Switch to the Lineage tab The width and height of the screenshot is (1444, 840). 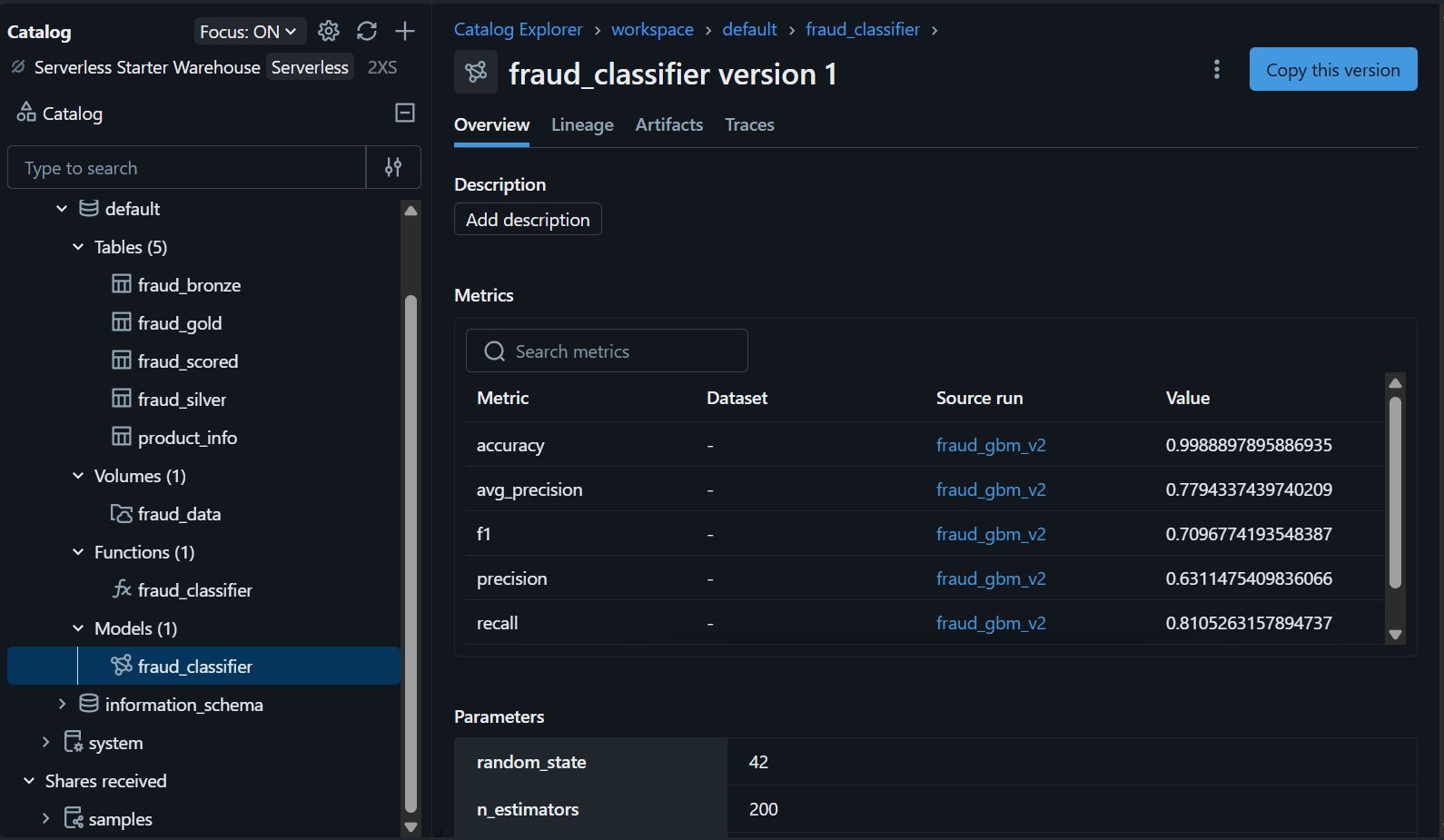[582, 125]
